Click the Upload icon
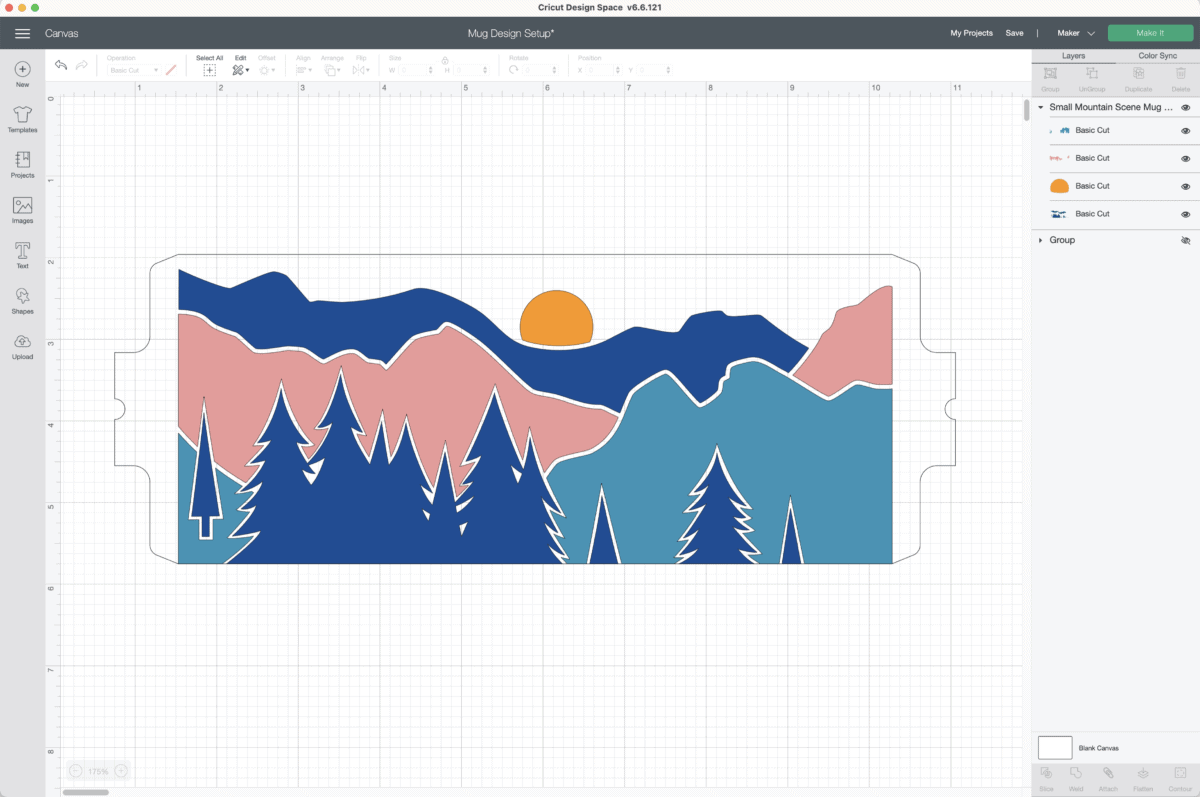Viewport: 1200px width, 797px height. [x=22, y=345]
